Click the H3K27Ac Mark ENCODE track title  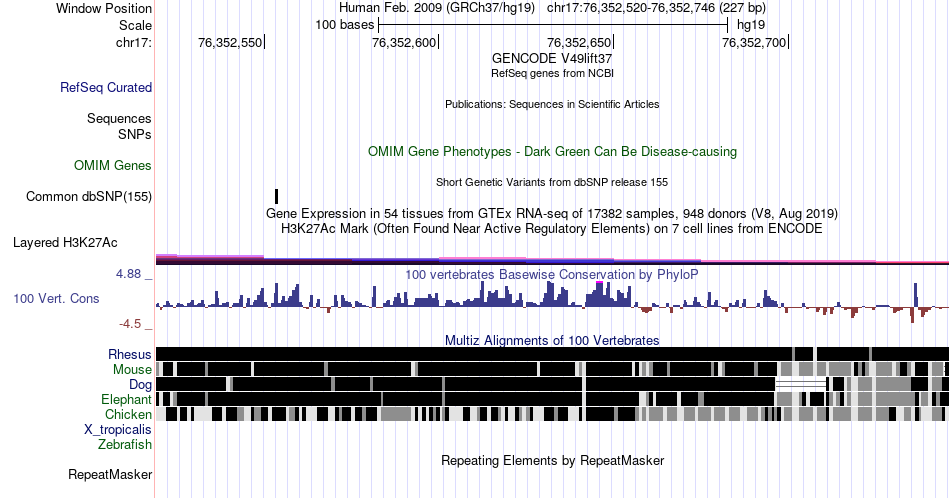(x=552, y=228)
